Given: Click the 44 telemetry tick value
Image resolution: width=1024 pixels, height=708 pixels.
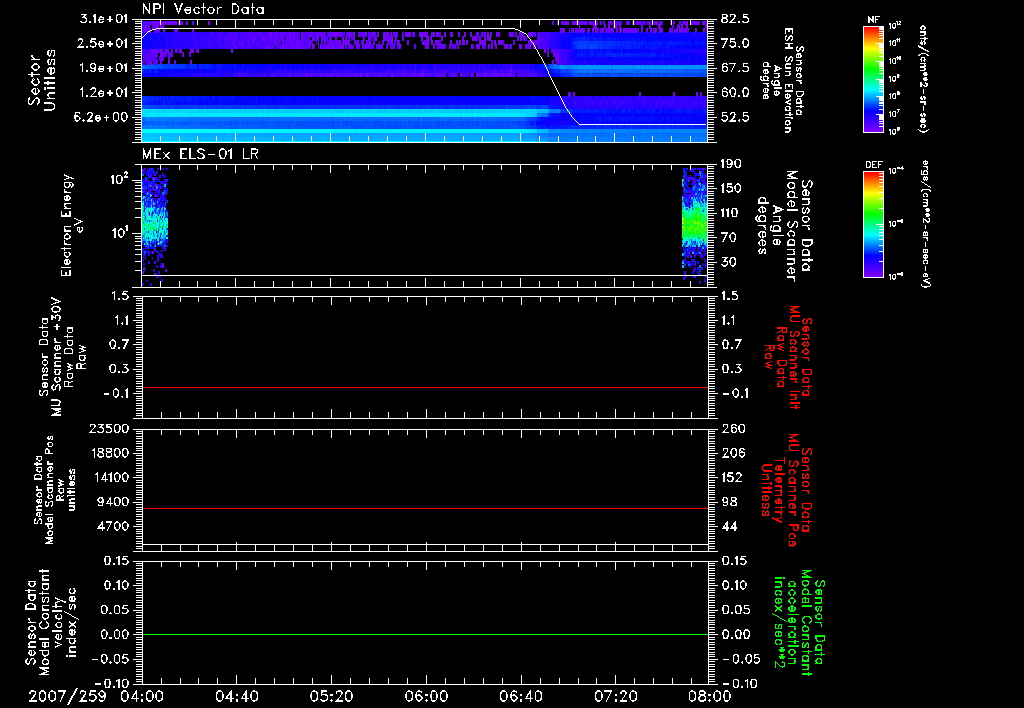Looking at the screenshot, I should point(729,526).
